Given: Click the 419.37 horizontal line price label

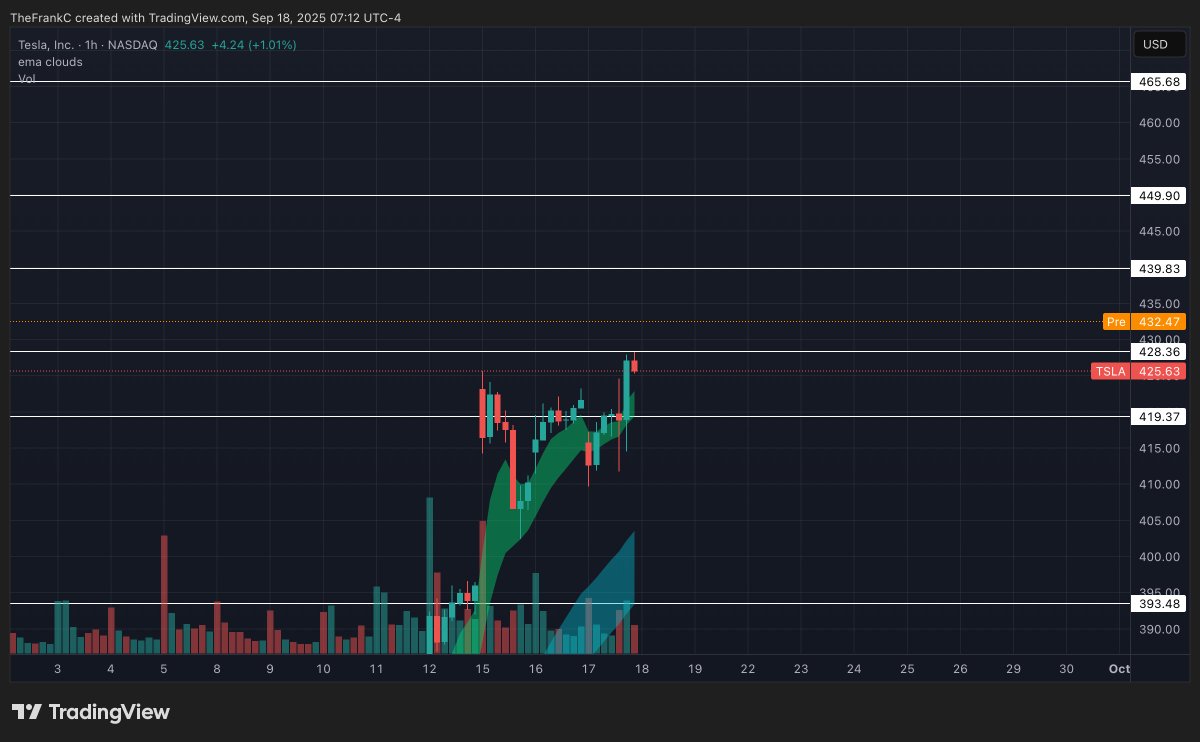Looking at the screenshot, I should tap(1157, 416).
